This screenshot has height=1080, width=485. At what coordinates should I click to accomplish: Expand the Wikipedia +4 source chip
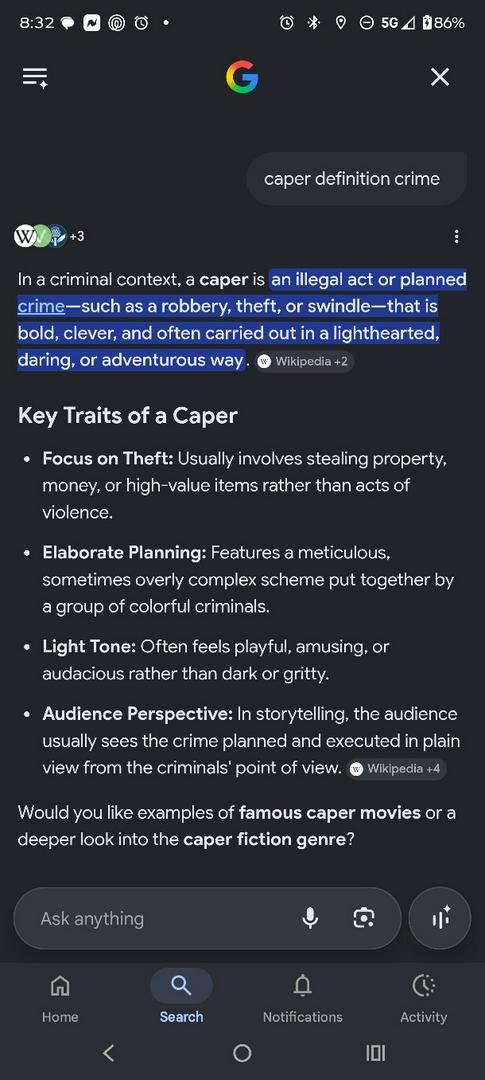pyautogui.click(x=397, y=769)
